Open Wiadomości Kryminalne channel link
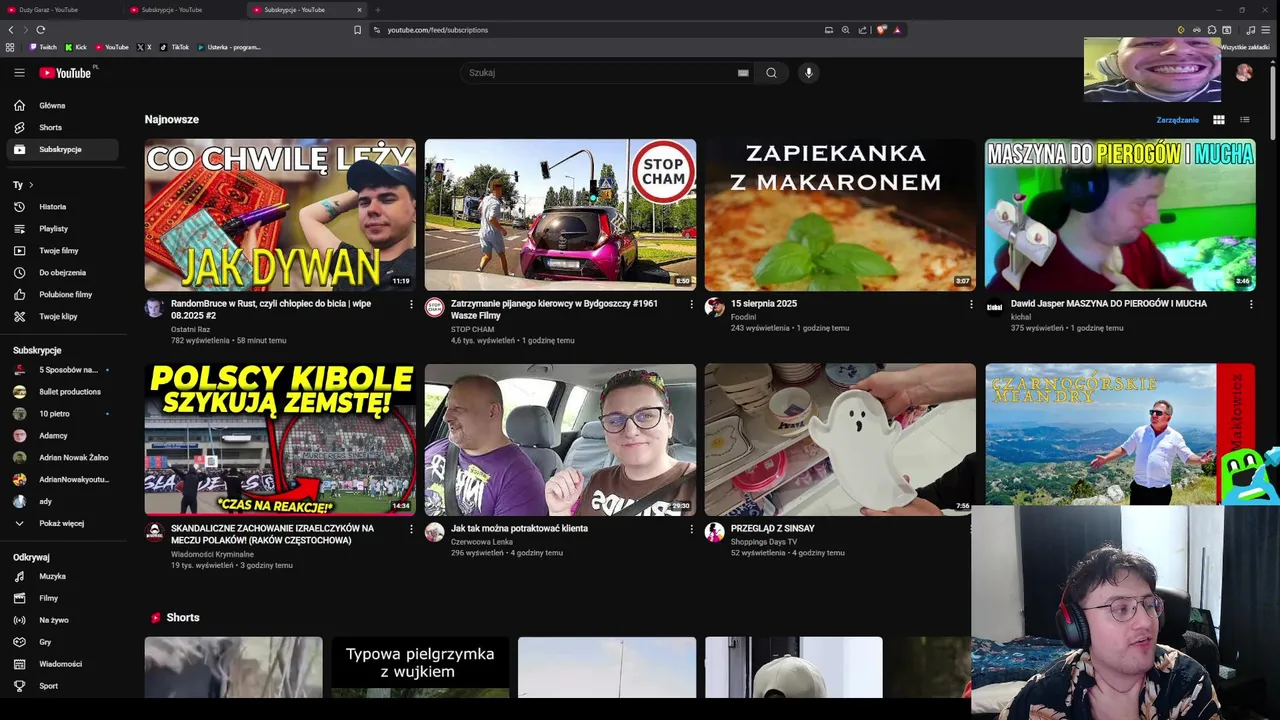 click(212, 554)
